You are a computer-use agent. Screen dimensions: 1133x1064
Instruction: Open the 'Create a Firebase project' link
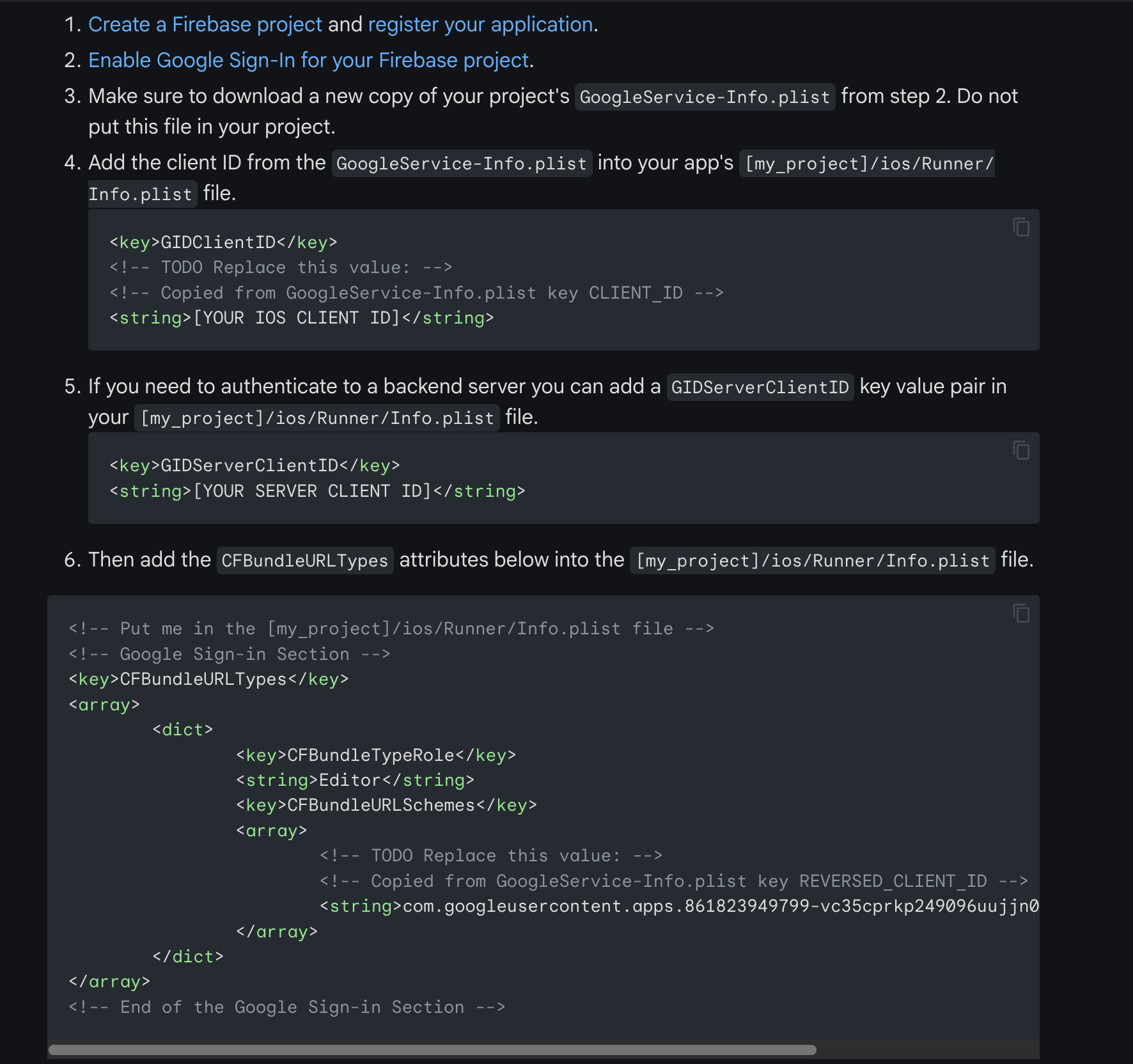(x=205, y=24)
